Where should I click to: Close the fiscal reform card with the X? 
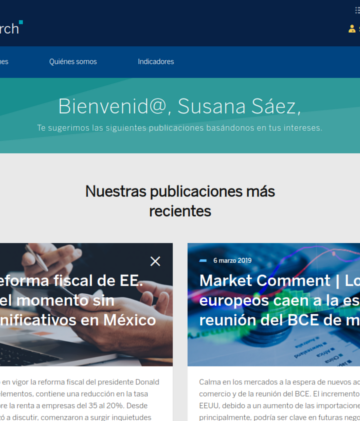pos(155,261)
